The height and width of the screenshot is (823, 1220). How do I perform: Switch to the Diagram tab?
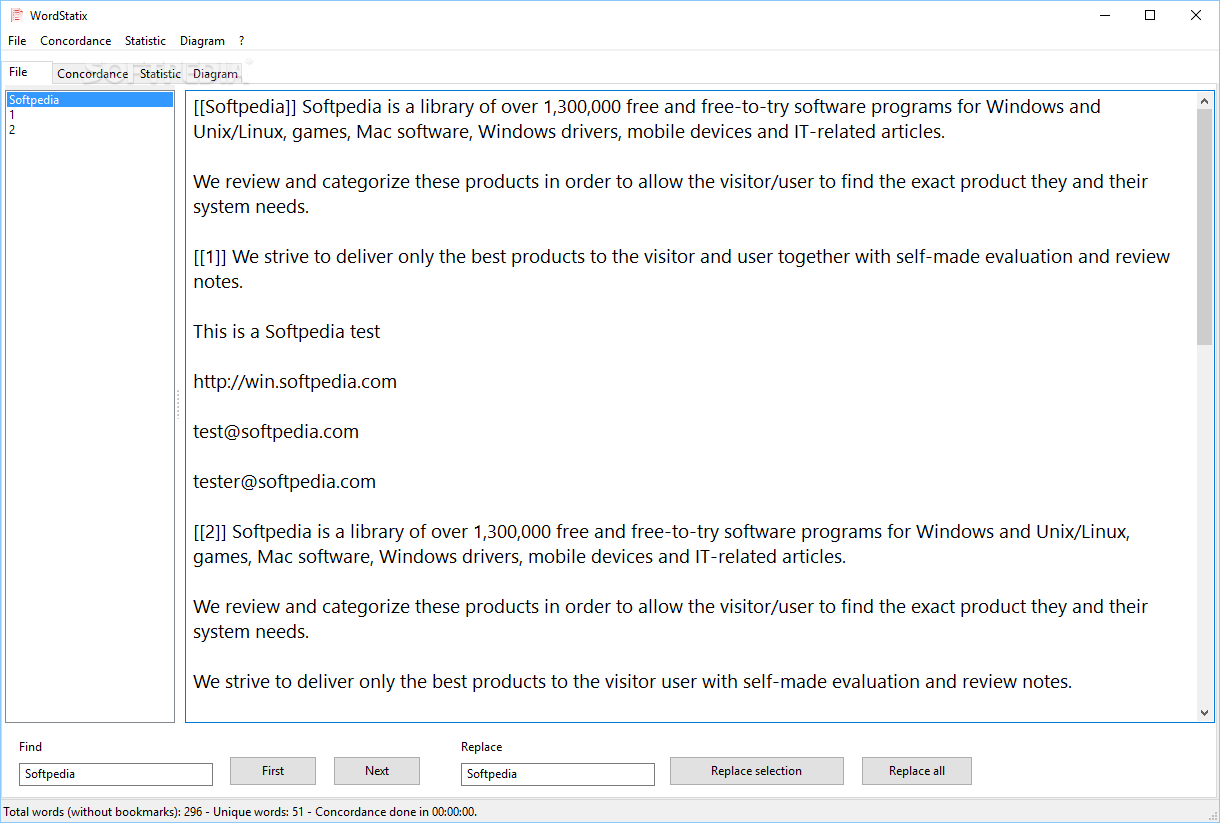pos(215,74)
